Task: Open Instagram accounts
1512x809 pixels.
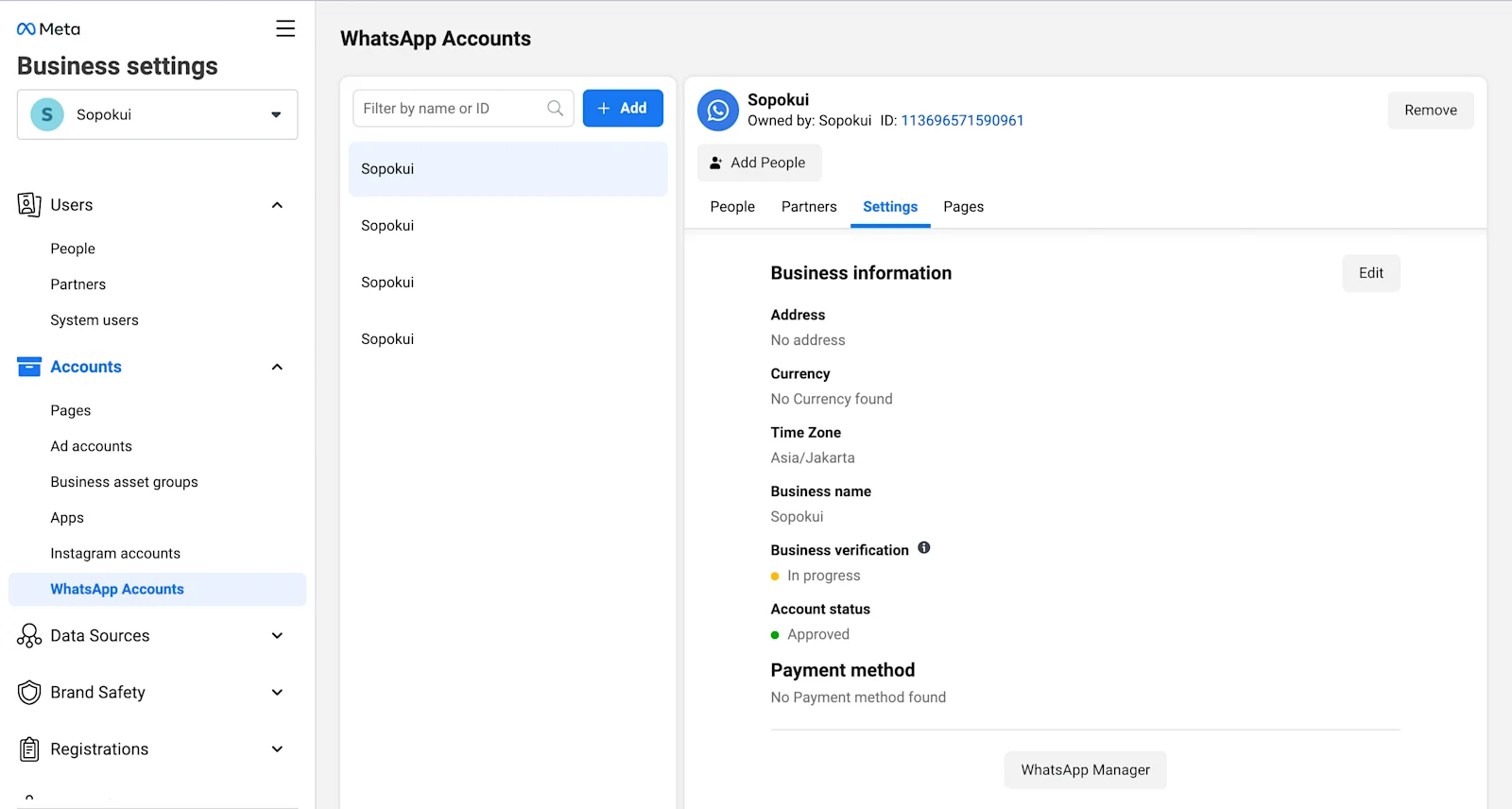Action: pos(115,554)
